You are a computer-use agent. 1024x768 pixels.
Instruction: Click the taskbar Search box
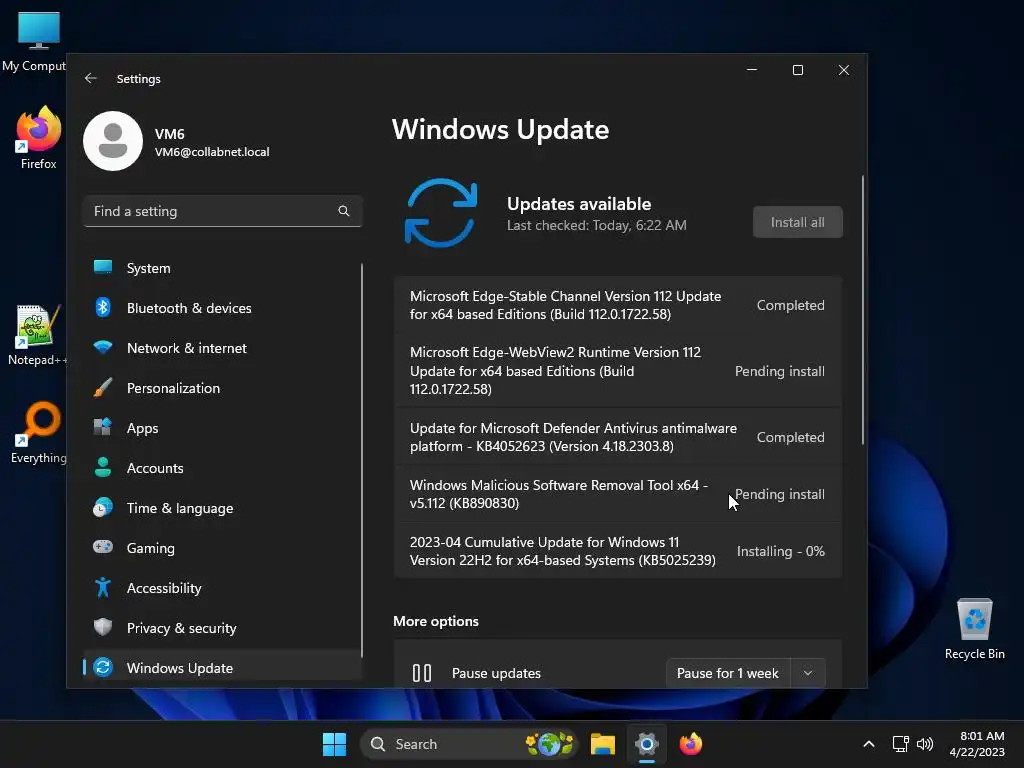point(469,744)
